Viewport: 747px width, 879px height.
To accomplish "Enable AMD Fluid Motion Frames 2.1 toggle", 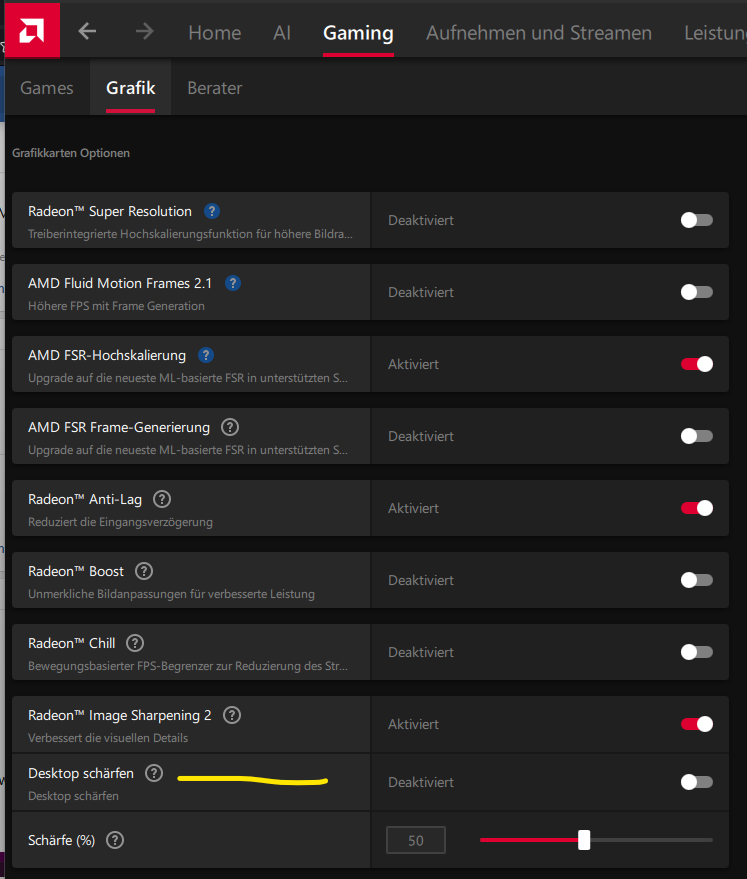I will pyautogui.click(x=697, y=292).
